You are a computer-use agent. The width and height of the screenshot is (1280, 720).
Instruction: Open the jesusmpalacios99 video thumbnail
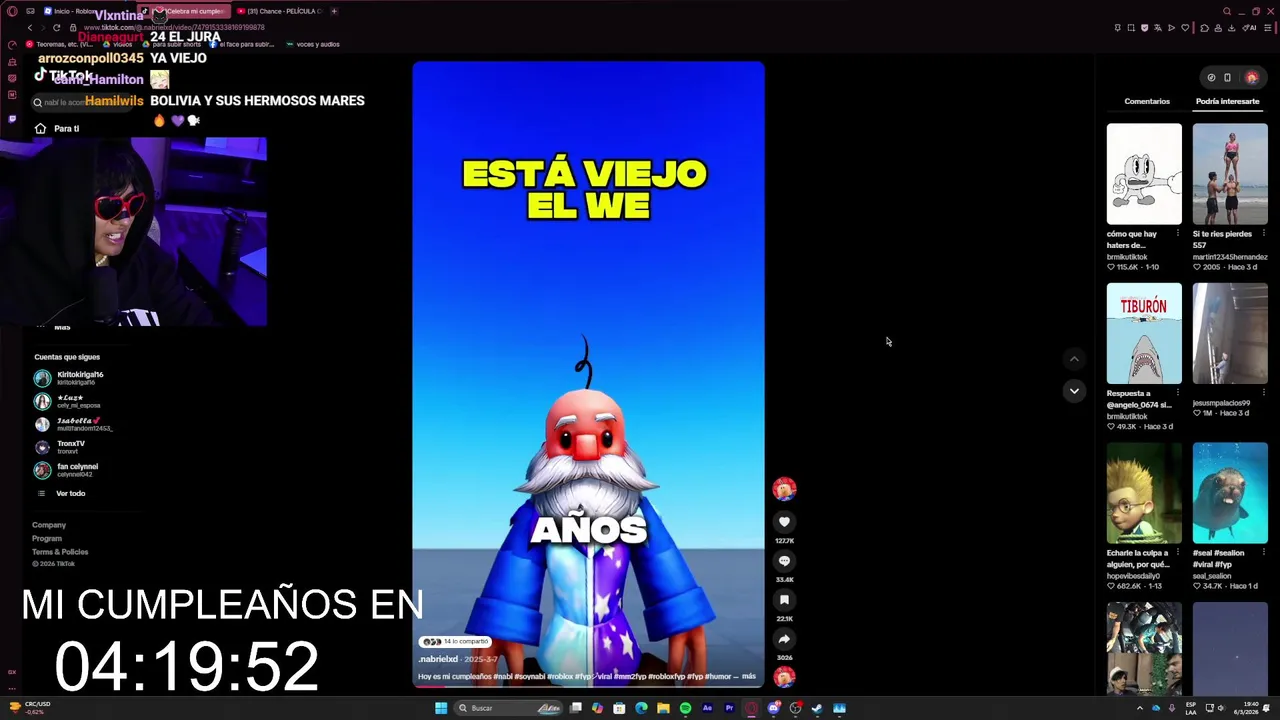[x=1230, y=333]
